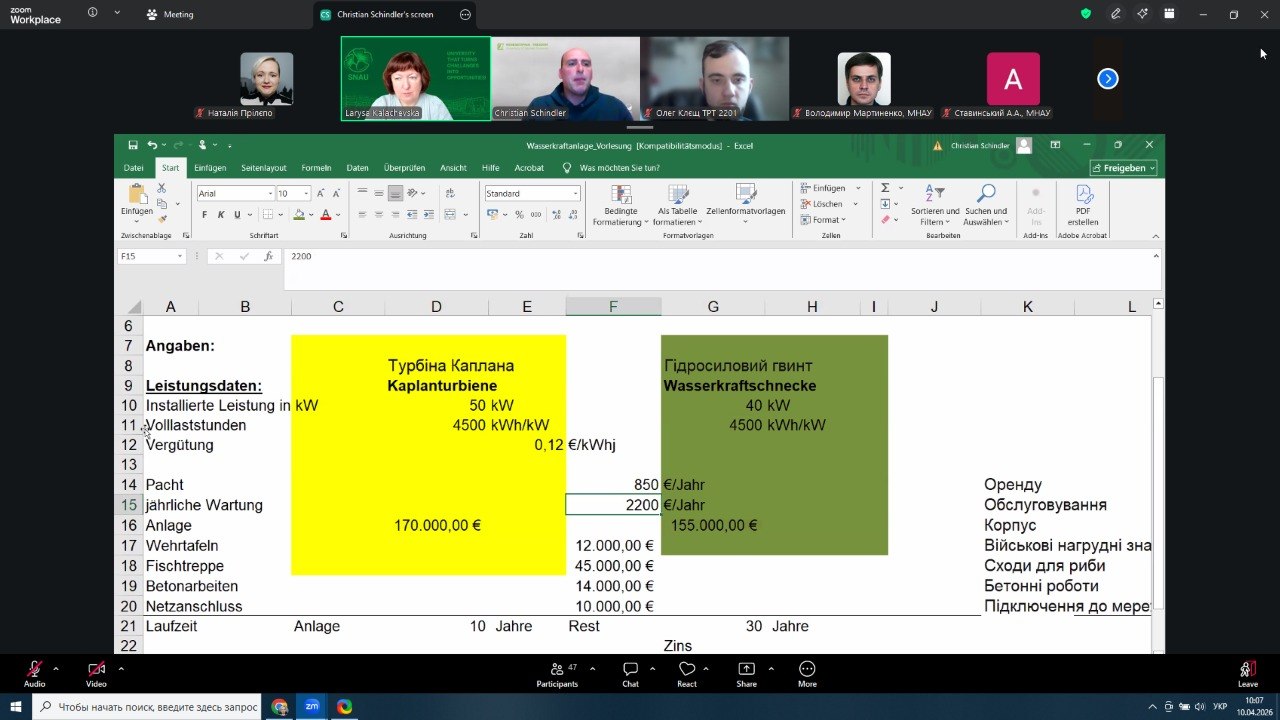1280x720 pixels.
Task: Toggle bold formatting in Excel ribbon
Action: [x=205, y=215]
